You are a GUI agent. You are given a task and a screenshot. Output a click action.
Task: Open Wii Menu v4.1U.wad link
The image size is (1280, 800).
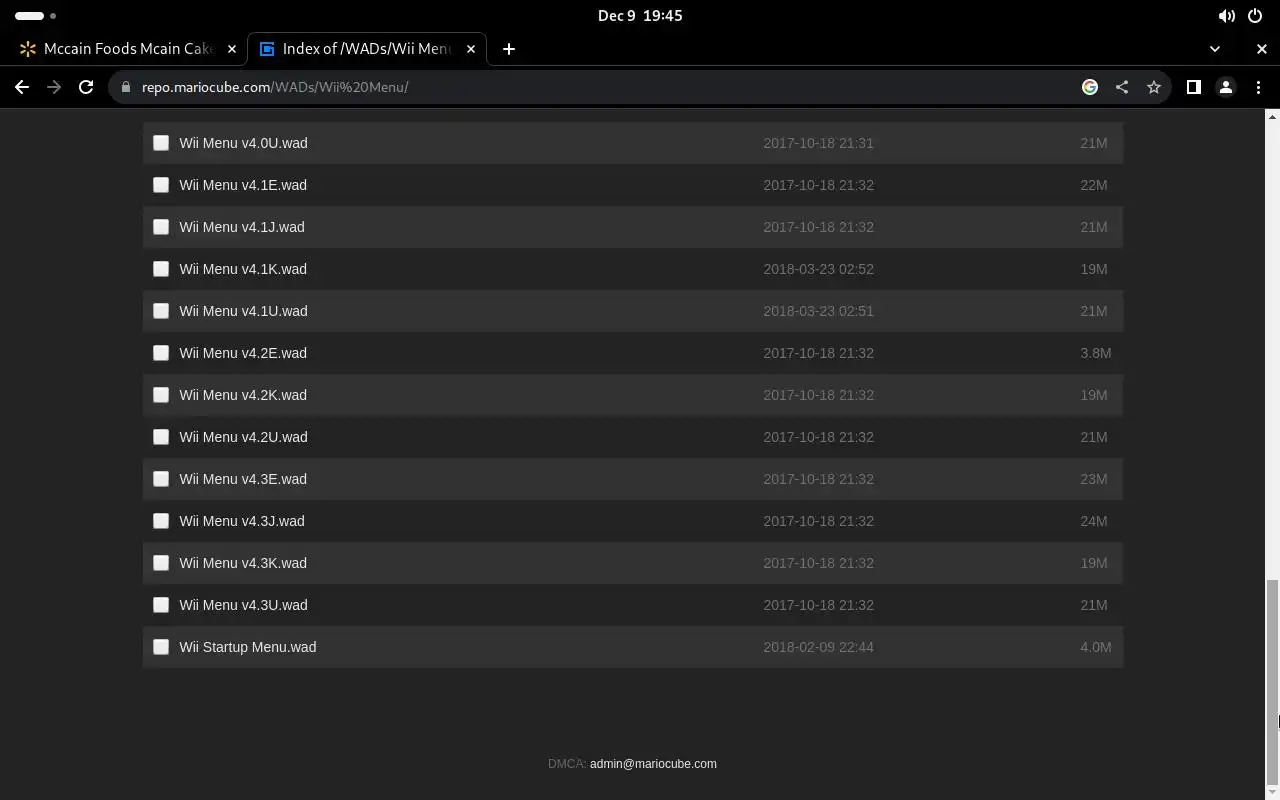pyautogui.click(x=243, y=311)
